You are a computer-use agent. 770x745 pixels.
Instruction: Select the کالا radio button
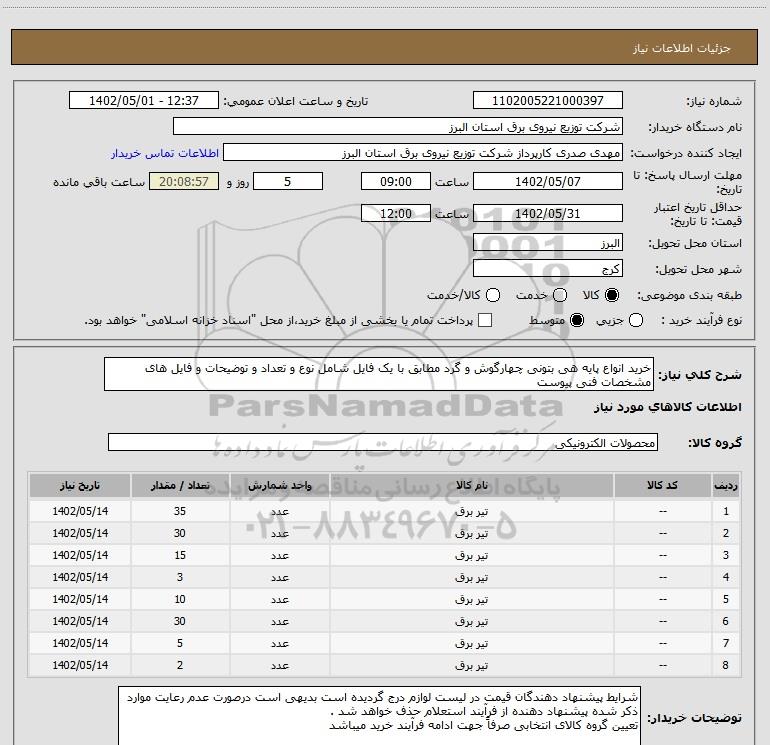coord(612,295)
